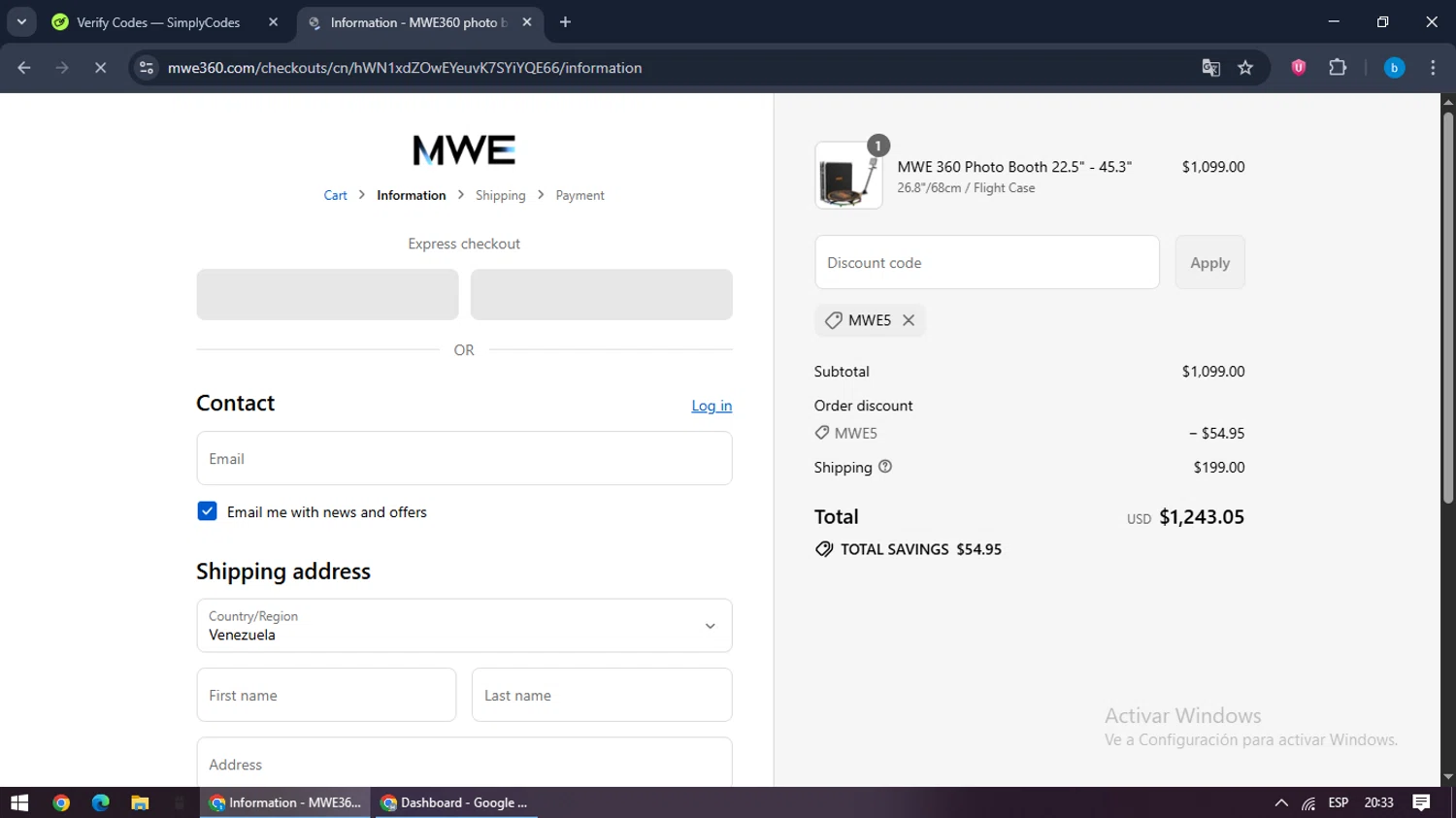The image size is (1456, 818).
Task: Expand the Country/Region dropdown
Action: (464, 626)
